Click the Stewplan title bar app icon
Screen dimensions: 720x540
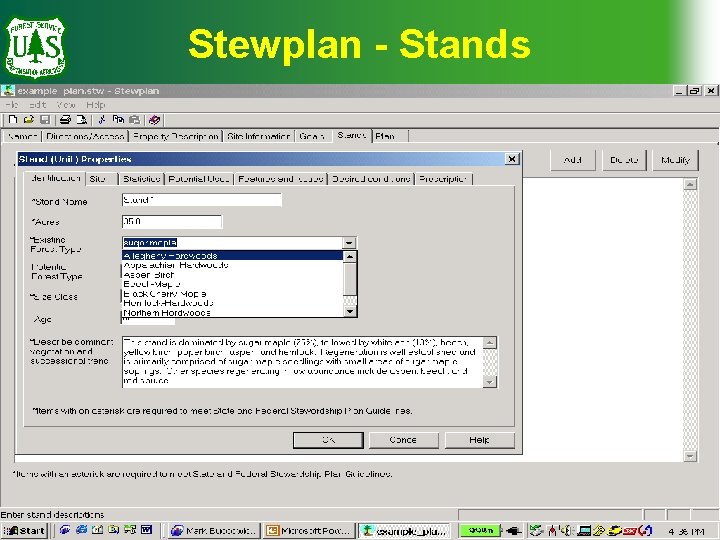click(8, 90)
